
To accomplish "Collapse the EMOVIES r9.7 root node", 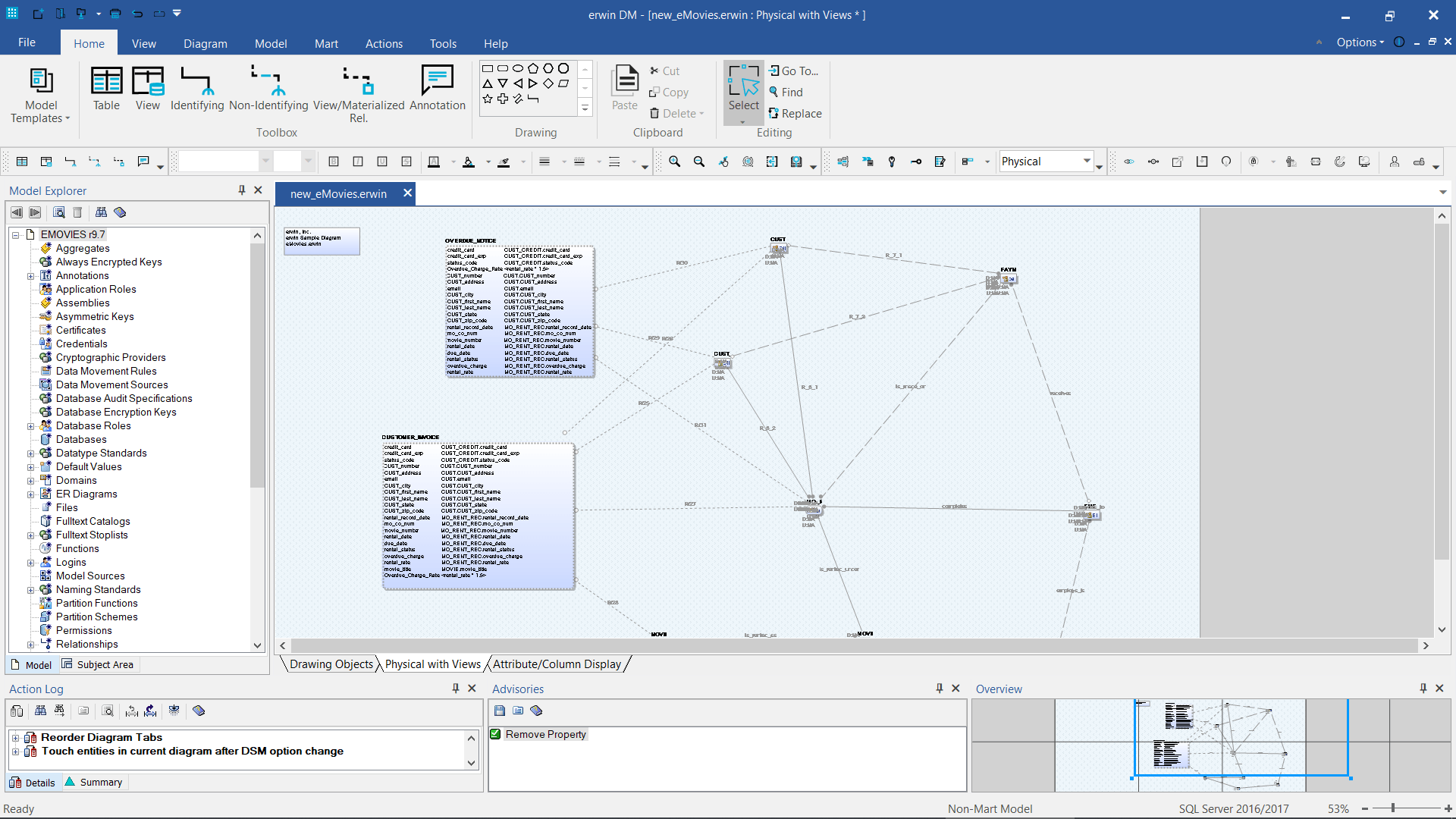I will (x=15, y=235).
